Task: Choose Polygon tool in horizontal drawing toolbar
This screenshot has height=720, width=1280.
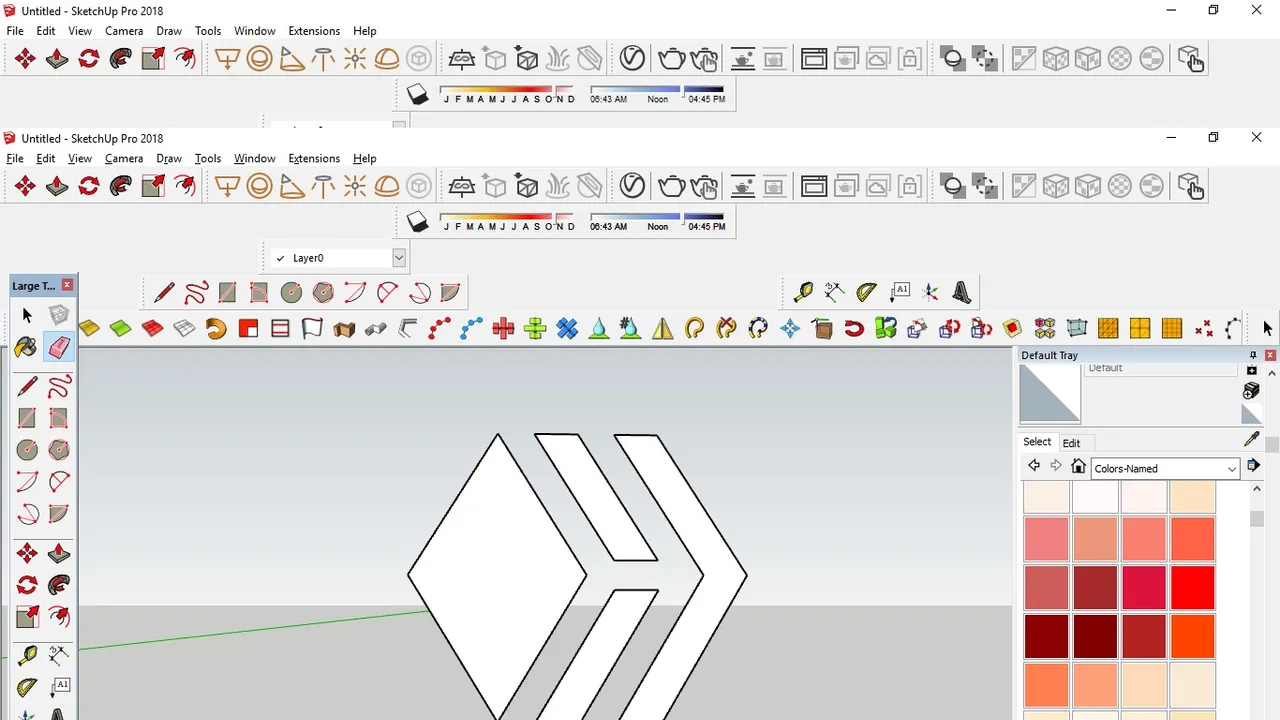Action: click(x=323, y=293)
